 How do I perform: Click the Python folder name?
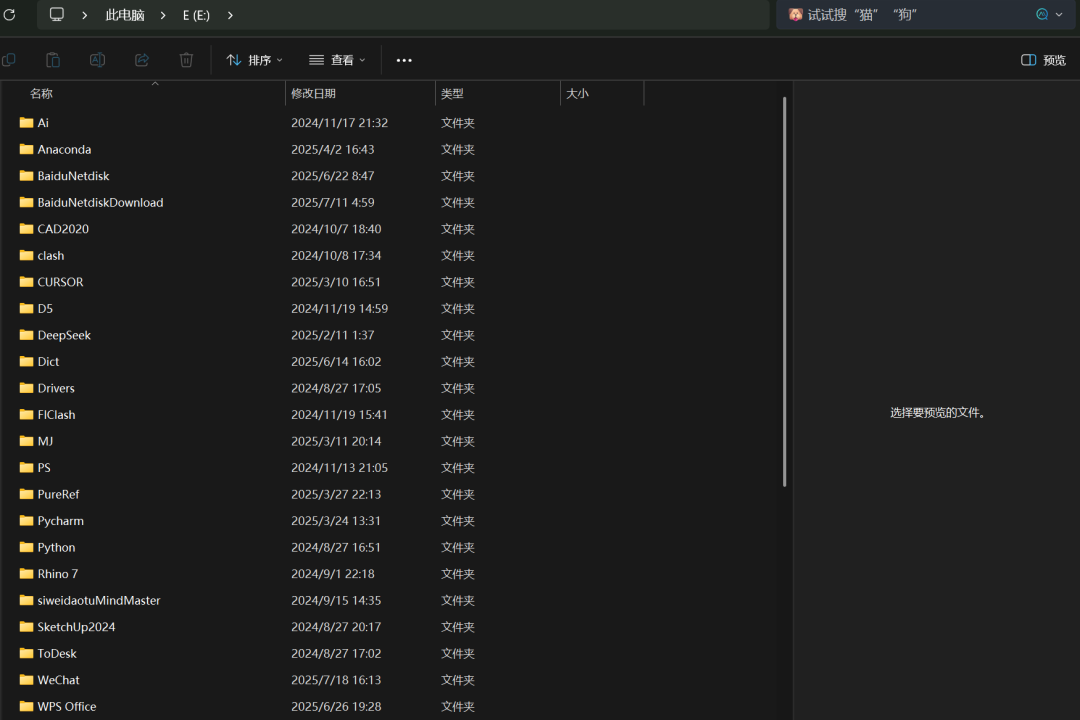click(56, 548)
